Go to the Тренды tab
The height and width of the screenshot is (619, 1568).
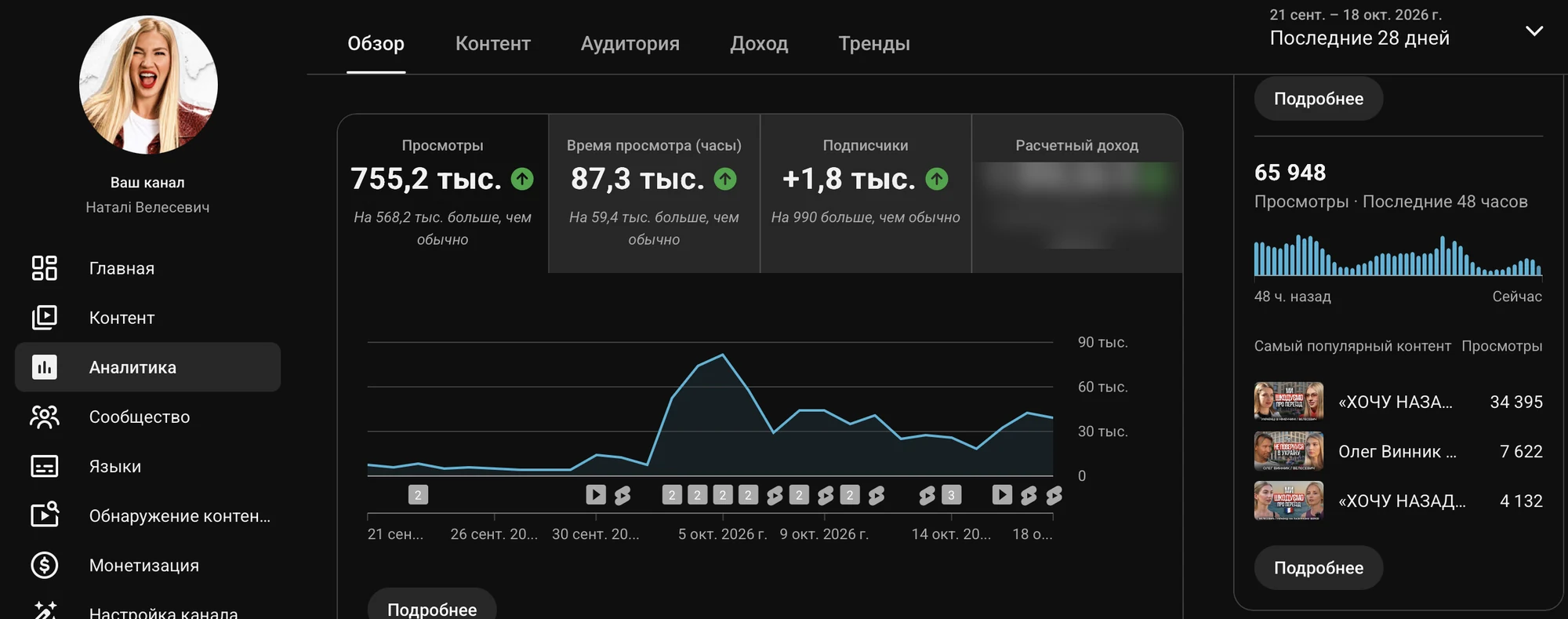pos(874,44)
